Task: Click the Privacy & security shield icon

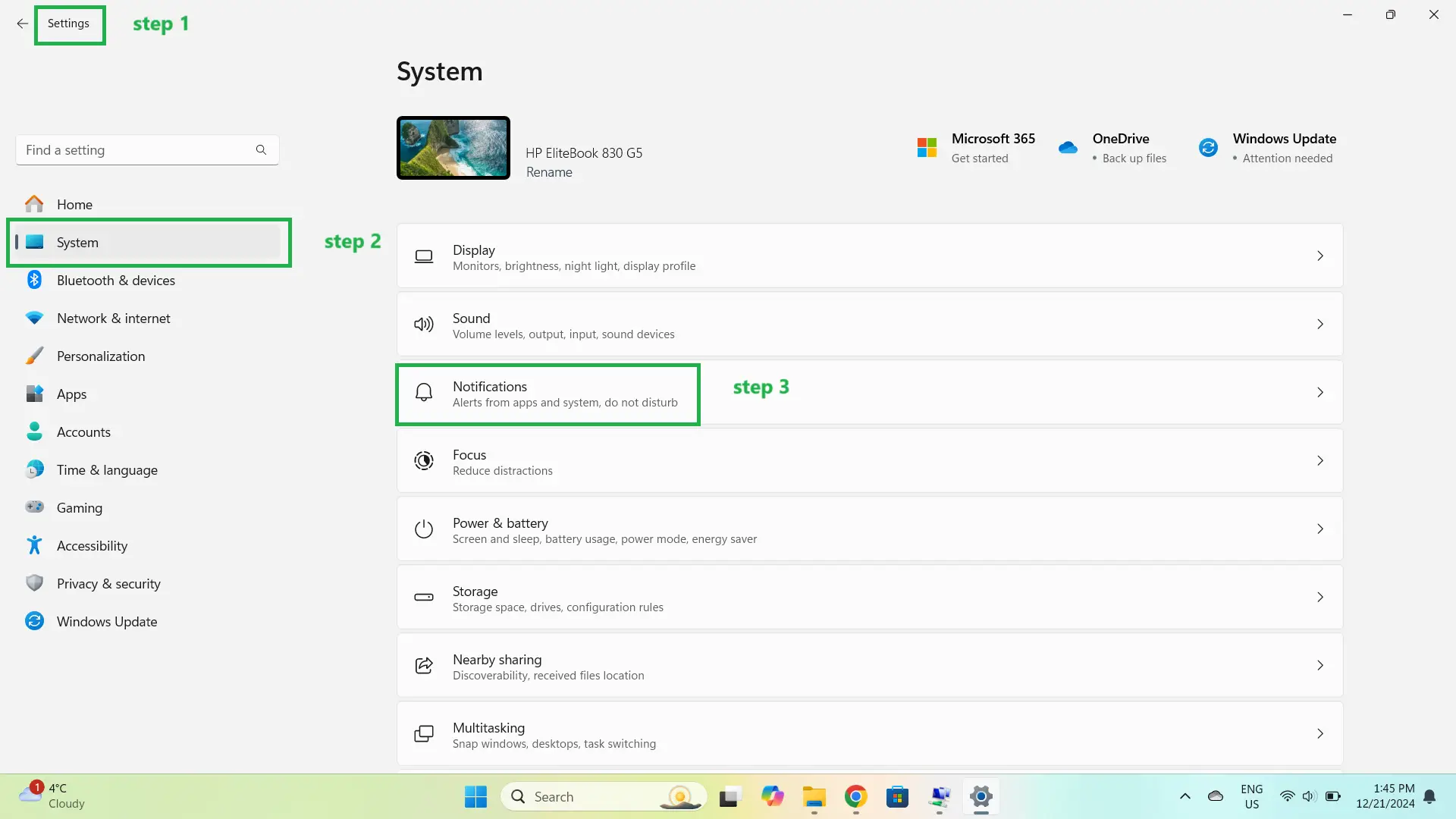Action: click(34, 583)
